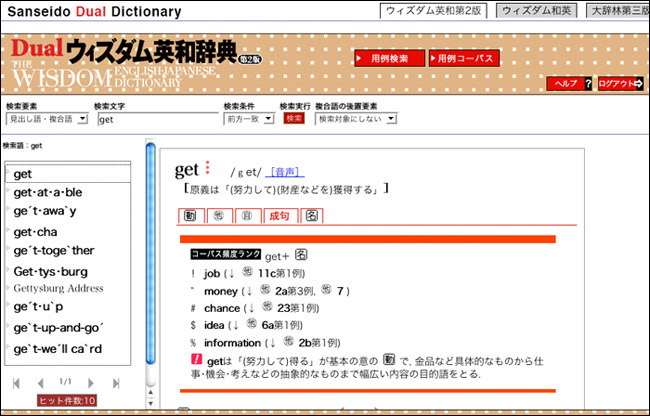Click the first 他 icon in money row
This screenshot has height=416, width=650.
point(264,289)
